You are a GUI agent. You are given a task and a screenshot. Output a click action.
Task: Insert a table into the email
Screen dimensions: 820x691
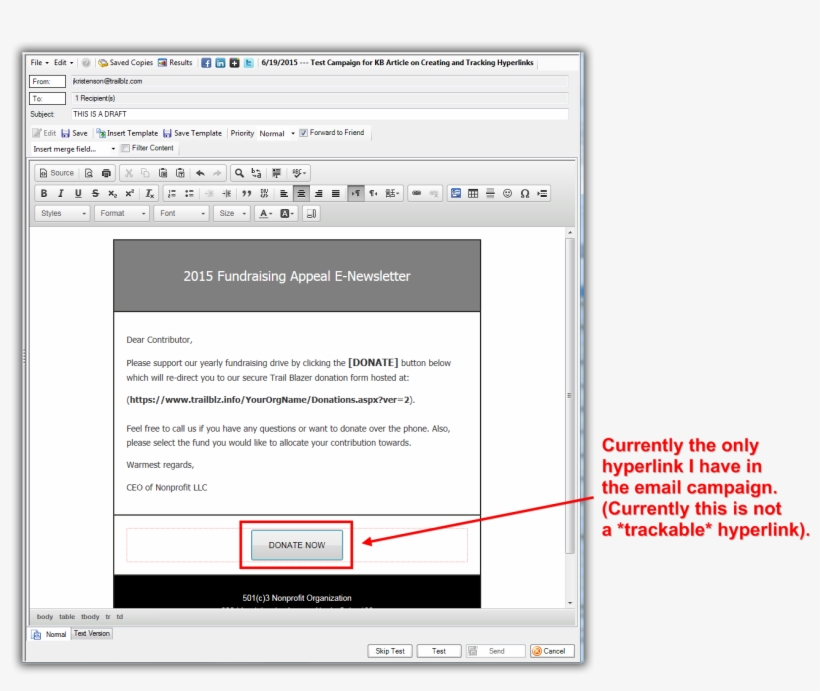[472, 192]
